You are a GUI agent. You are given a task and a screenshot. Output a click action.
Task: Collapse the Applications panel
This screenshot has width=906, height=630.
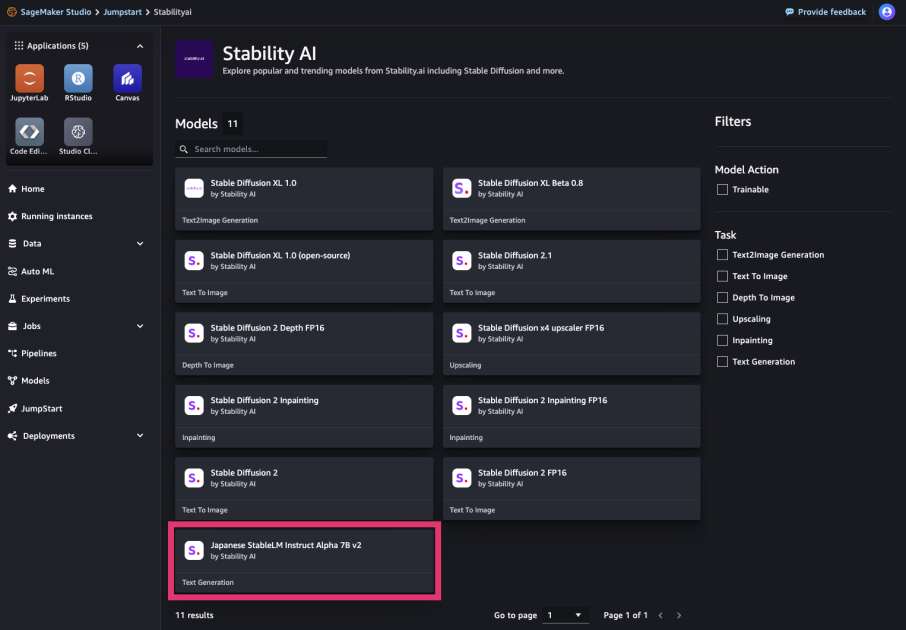(x=140, y=45)
